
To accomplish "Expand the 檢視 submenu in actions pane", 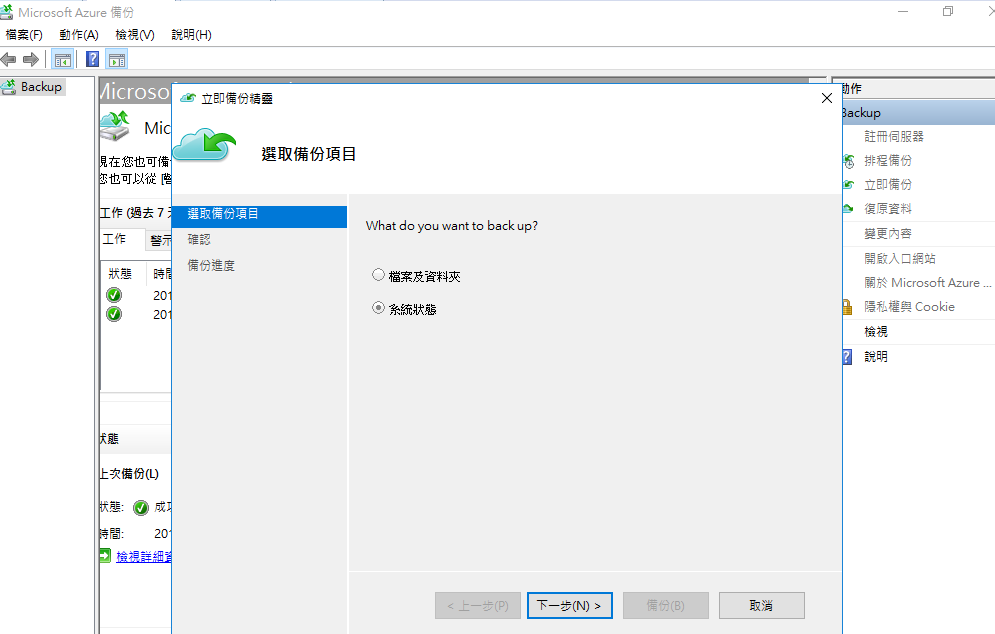I will point(876,331).
